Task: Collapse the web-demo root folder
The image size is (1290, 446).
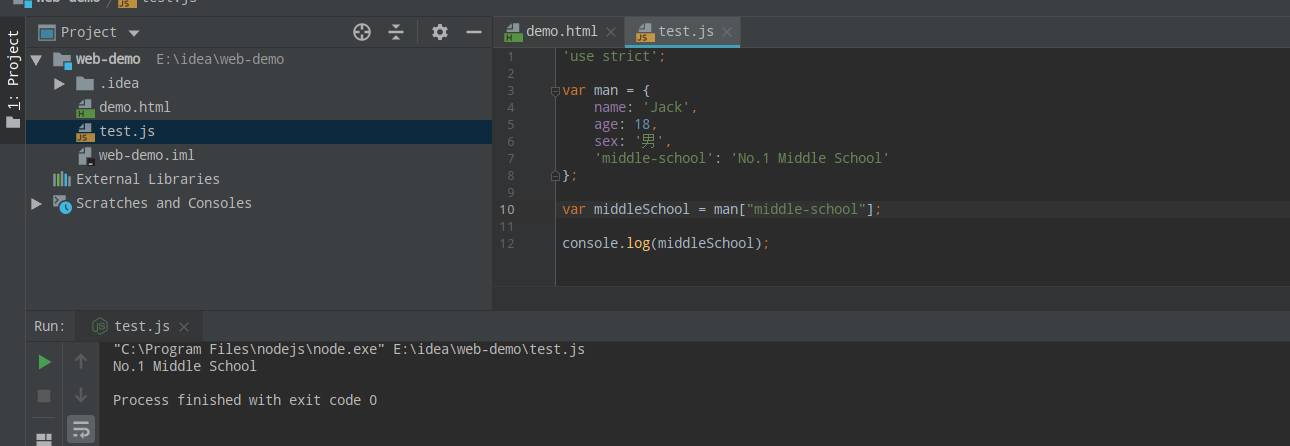Action: pos(37,59)
